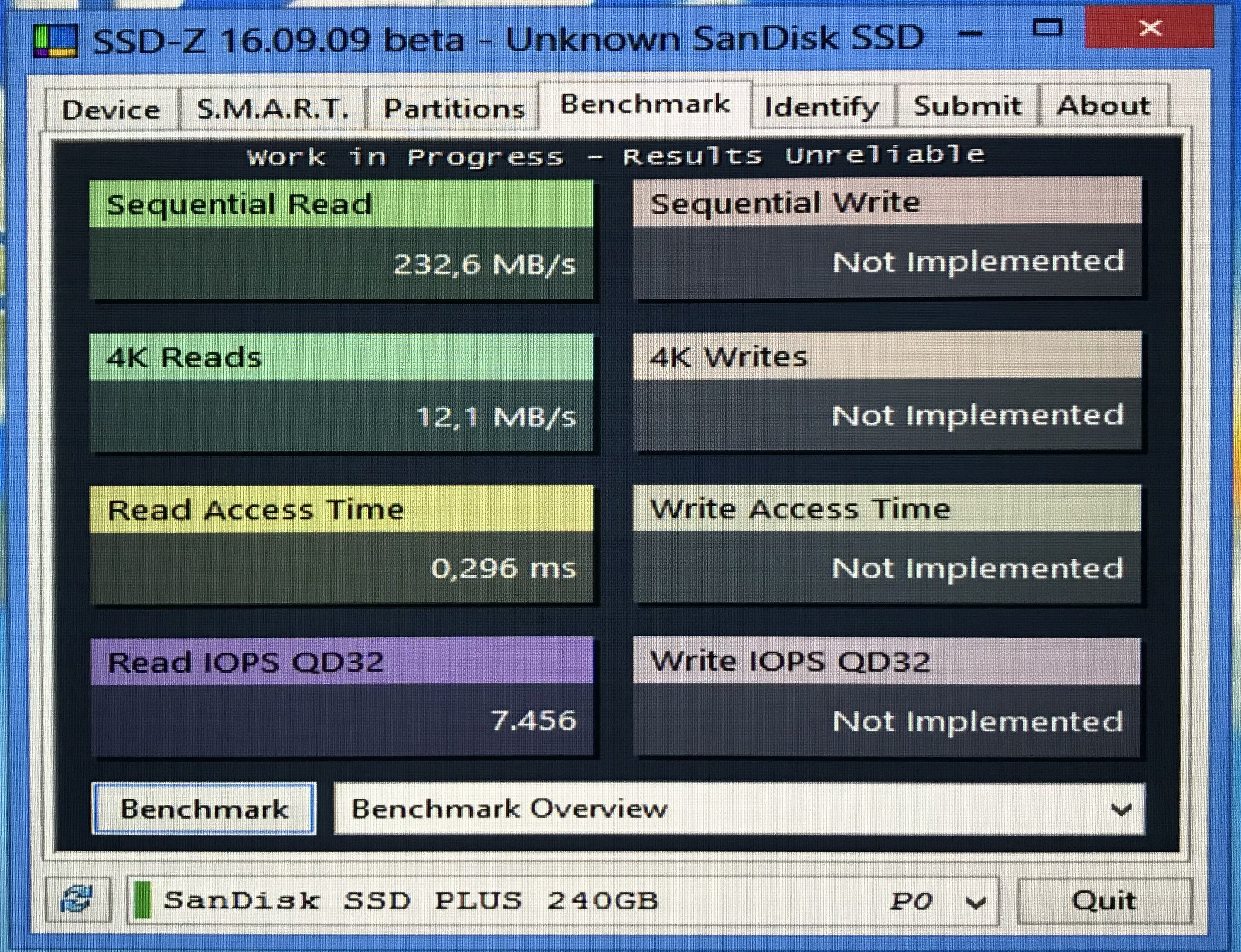Switch to the Device tab

click(x=111, y=109)
